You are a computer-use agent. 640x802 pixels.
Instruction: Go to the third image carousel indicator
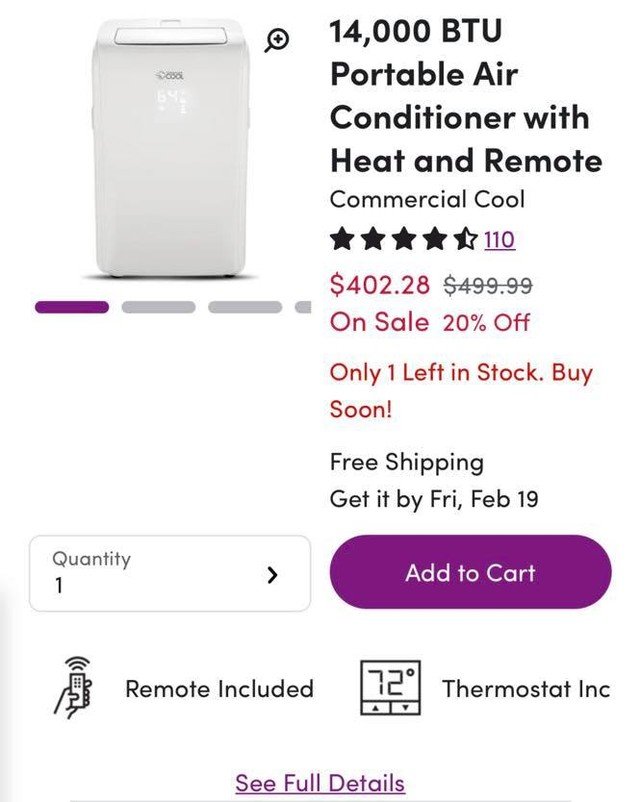tap(245, 307)
